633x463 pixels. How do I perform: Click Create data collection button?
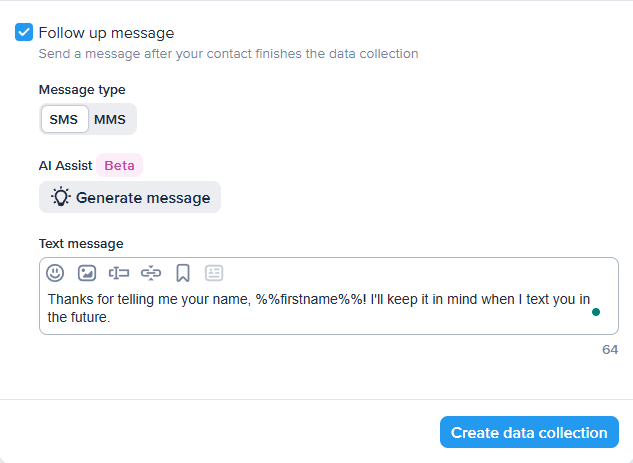529,433
